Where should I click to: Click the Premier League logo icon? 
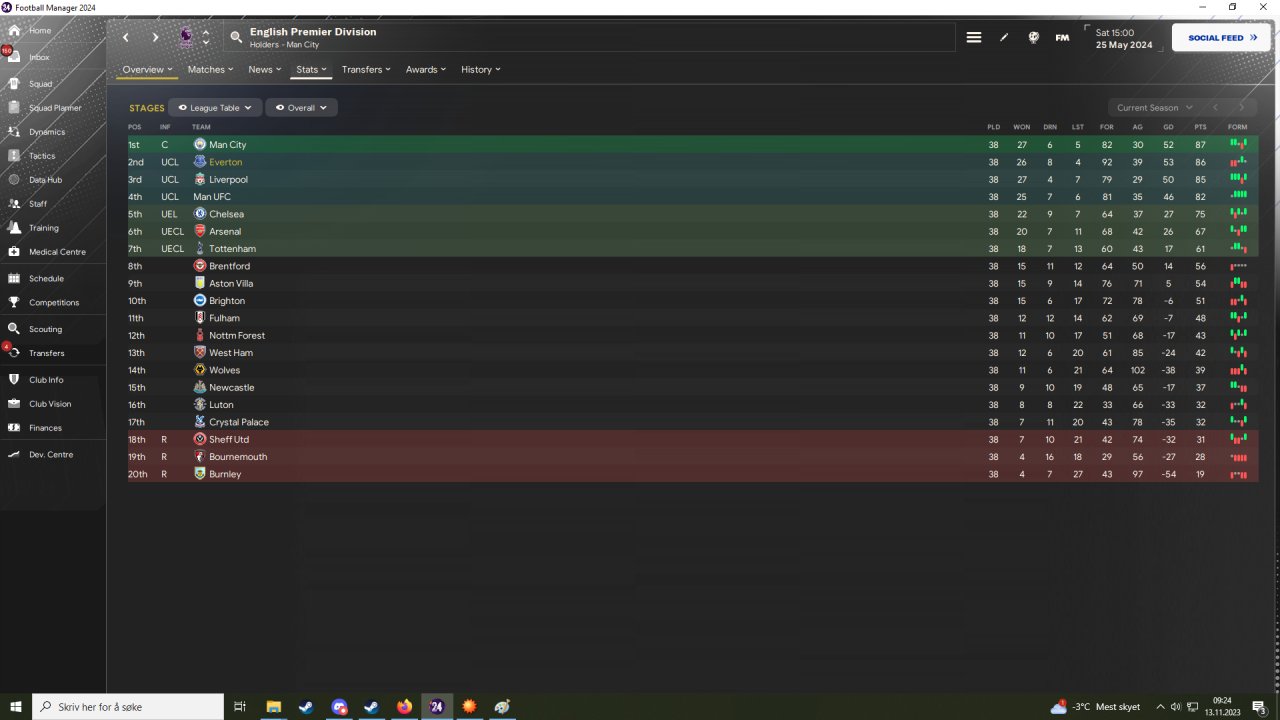187,37
